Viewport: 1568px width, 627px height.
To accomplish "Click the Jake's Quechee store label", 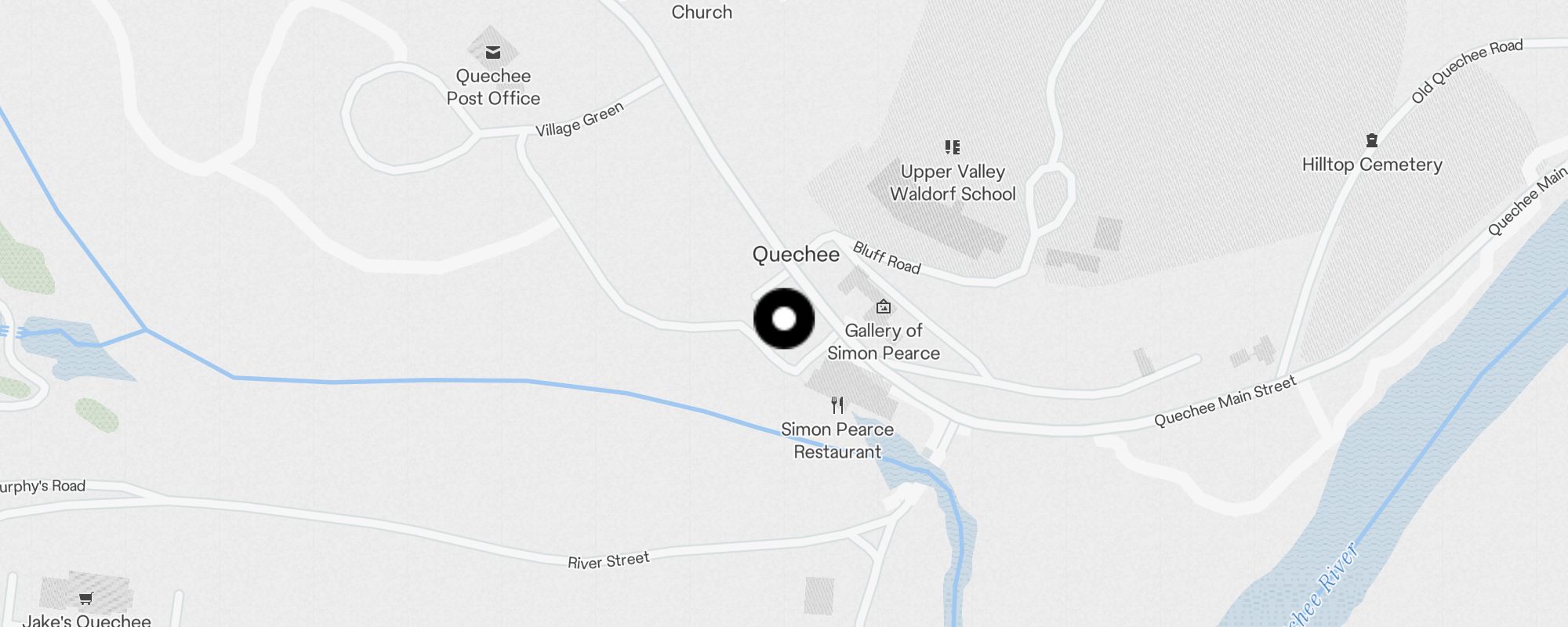I will tap(86, 620).
